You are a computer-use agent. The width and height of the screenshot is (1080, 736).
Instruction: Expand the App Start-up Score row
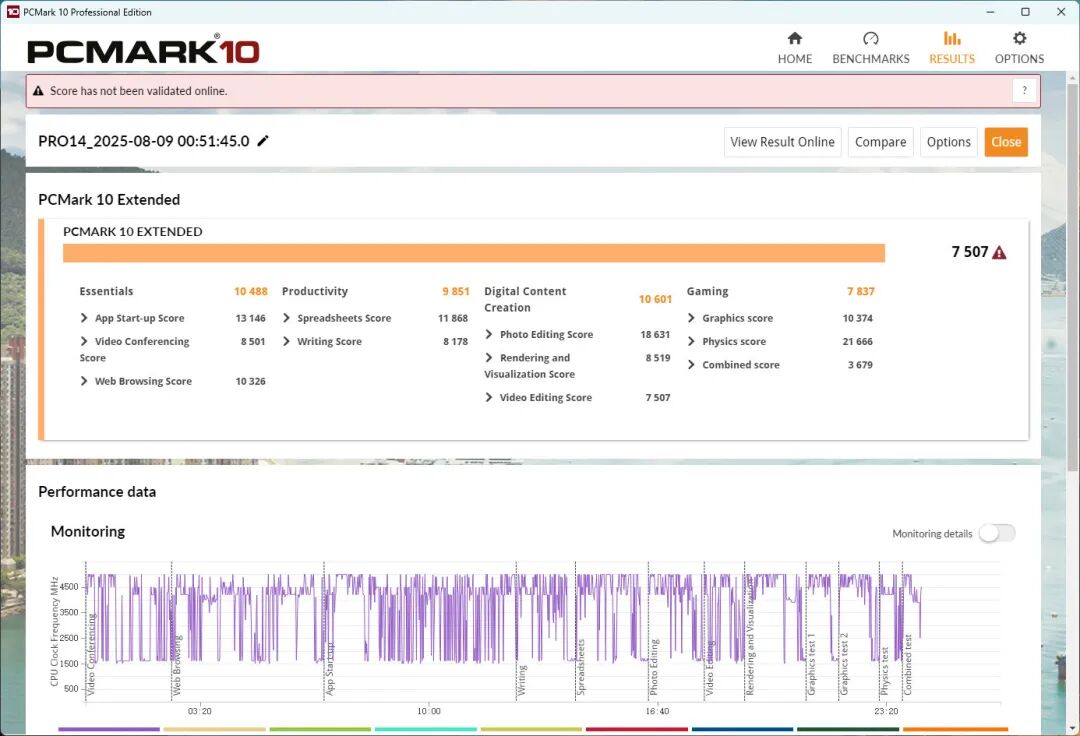pyautogui.click(x=85, y=318)
